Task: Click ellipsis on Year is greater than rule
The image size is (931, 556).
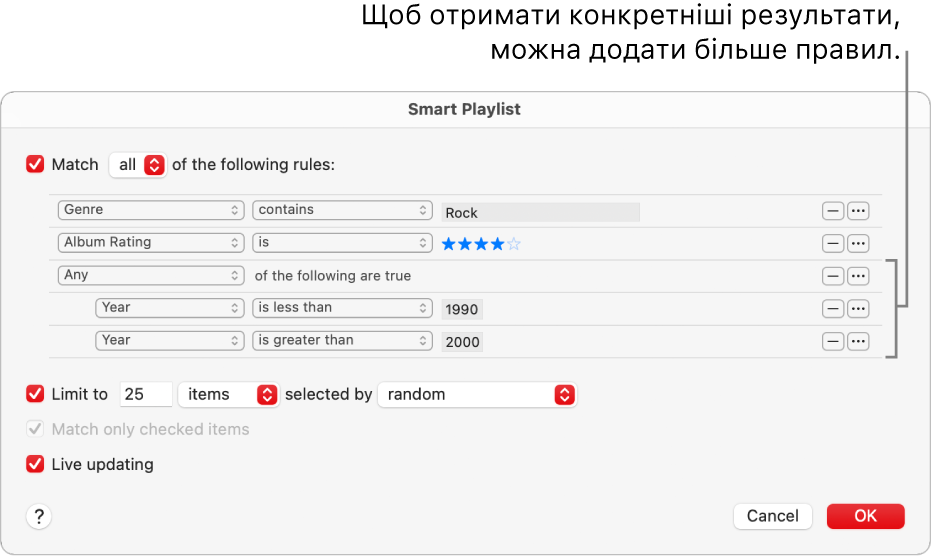Action: pos(858,341)
